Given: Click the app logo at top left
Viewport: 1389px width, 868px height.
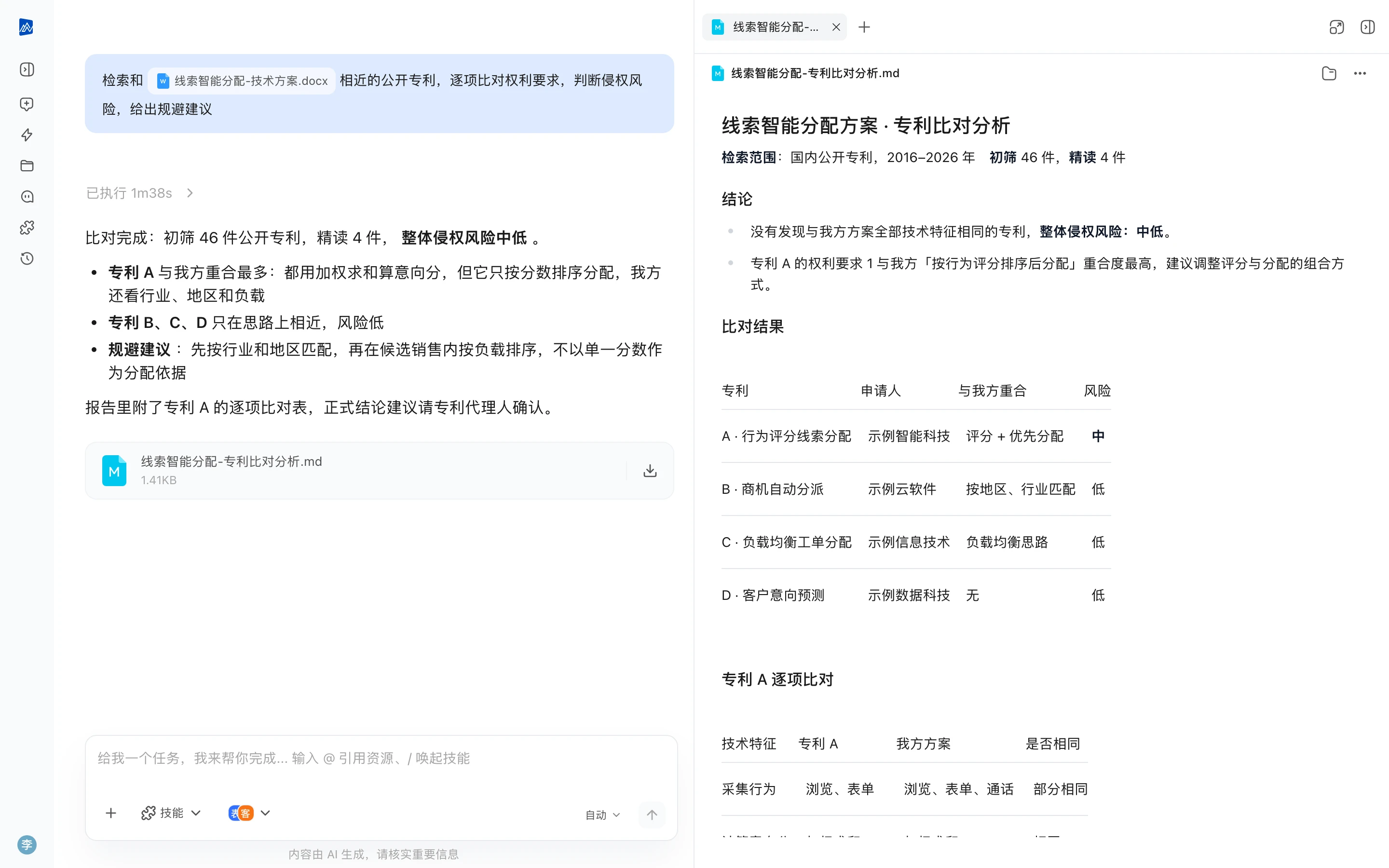Looking at the screenshot, I should 27,27.
